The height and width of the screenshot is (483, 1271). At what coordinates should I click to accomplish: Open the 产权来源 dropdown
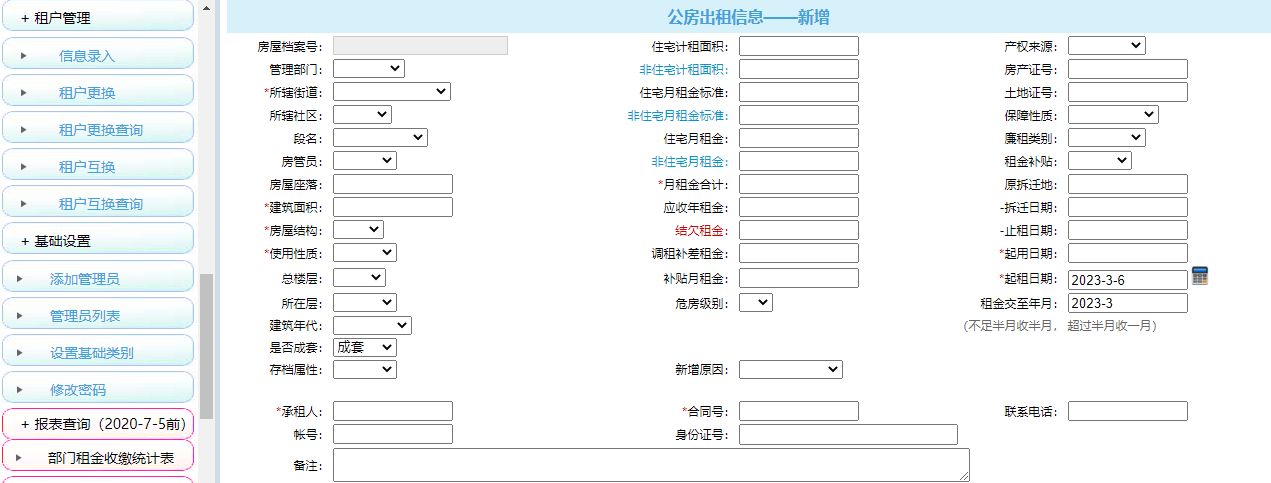pos(1106,46)
